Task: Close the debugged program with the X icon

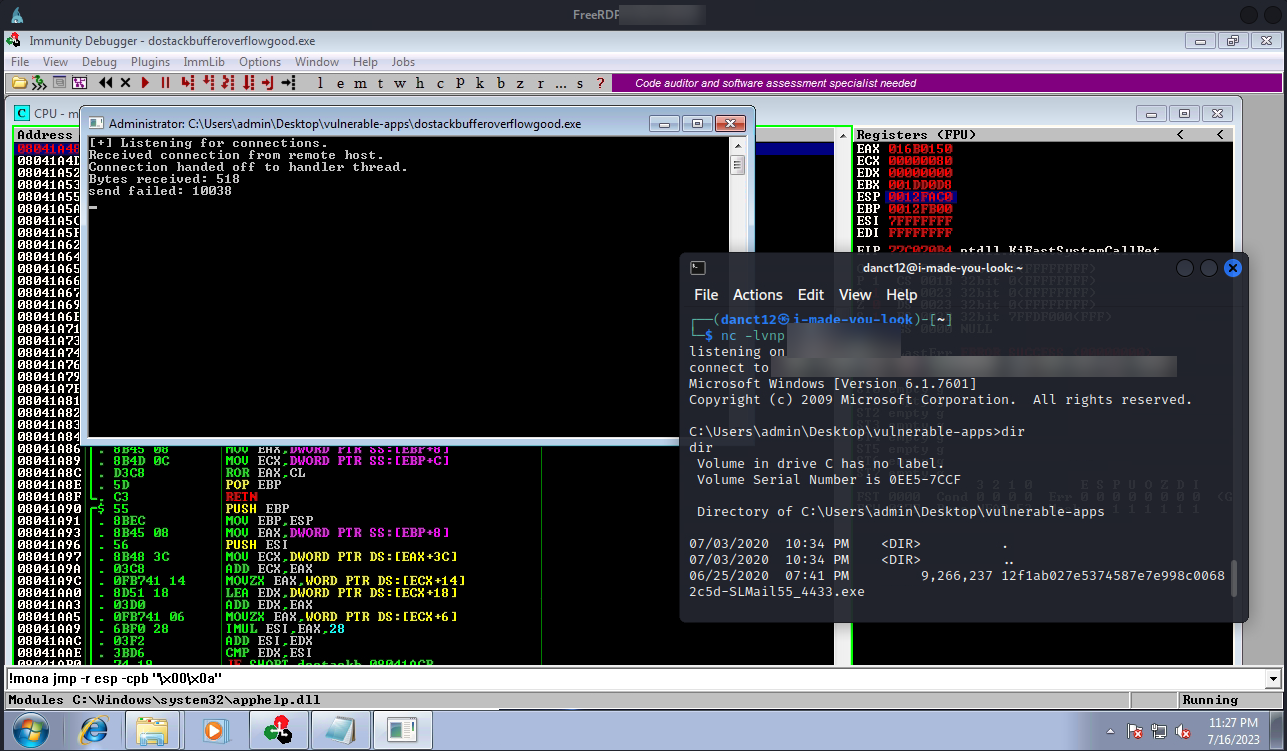Action: [x=125, y=83]
